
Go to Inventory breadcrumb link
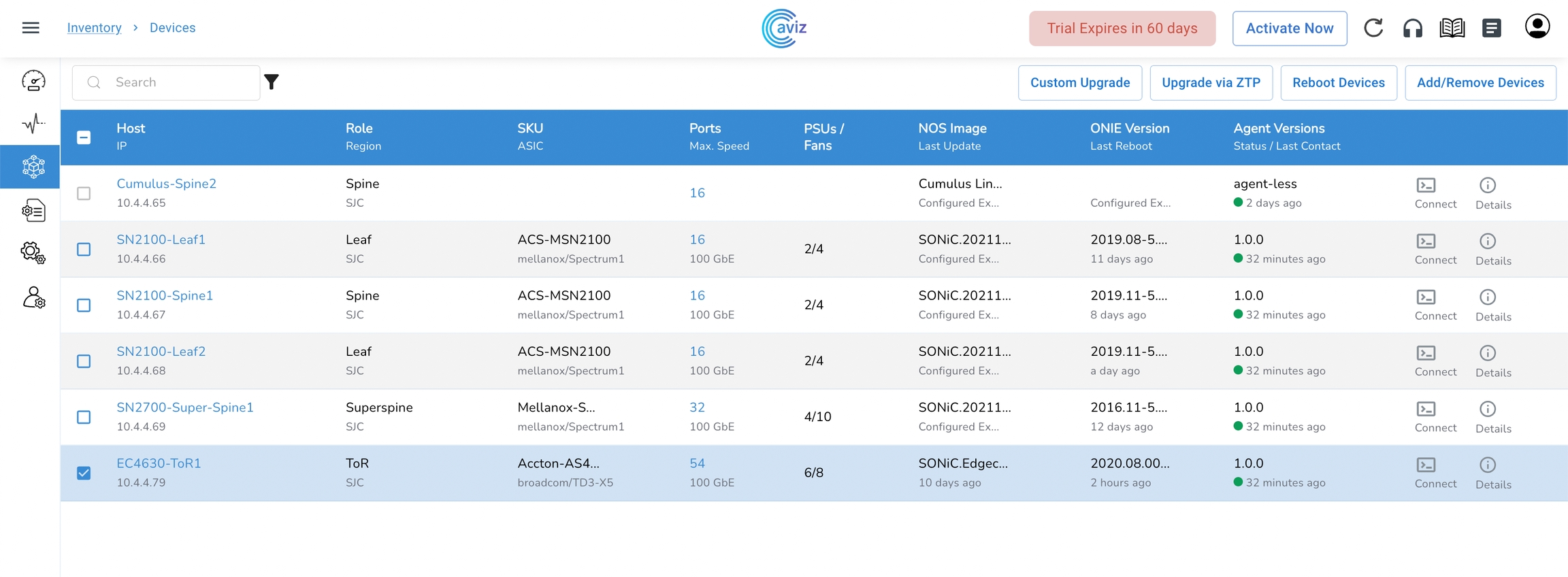point(94,28)
